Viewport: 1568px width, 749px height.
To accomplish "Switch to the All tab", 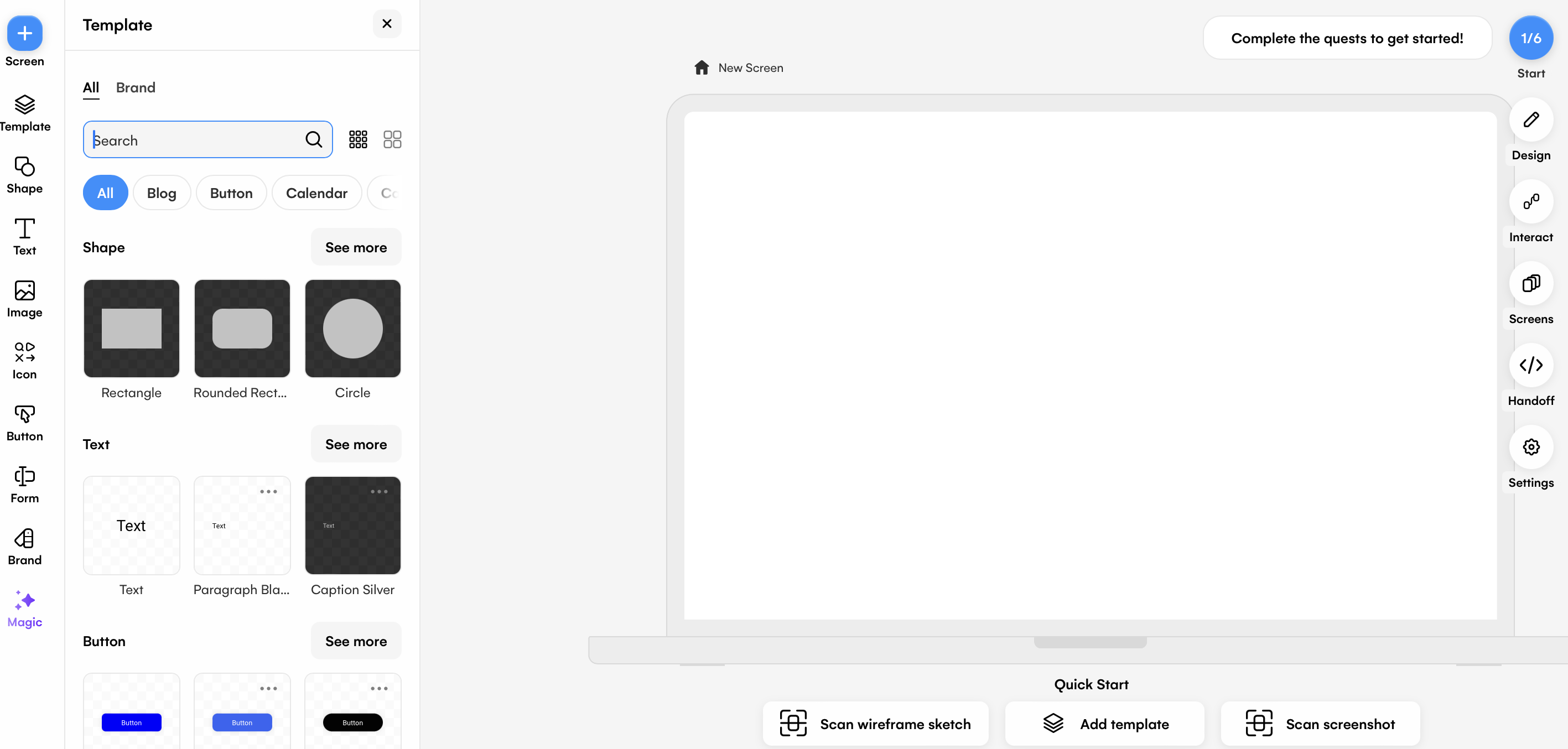I will point(90,88).
